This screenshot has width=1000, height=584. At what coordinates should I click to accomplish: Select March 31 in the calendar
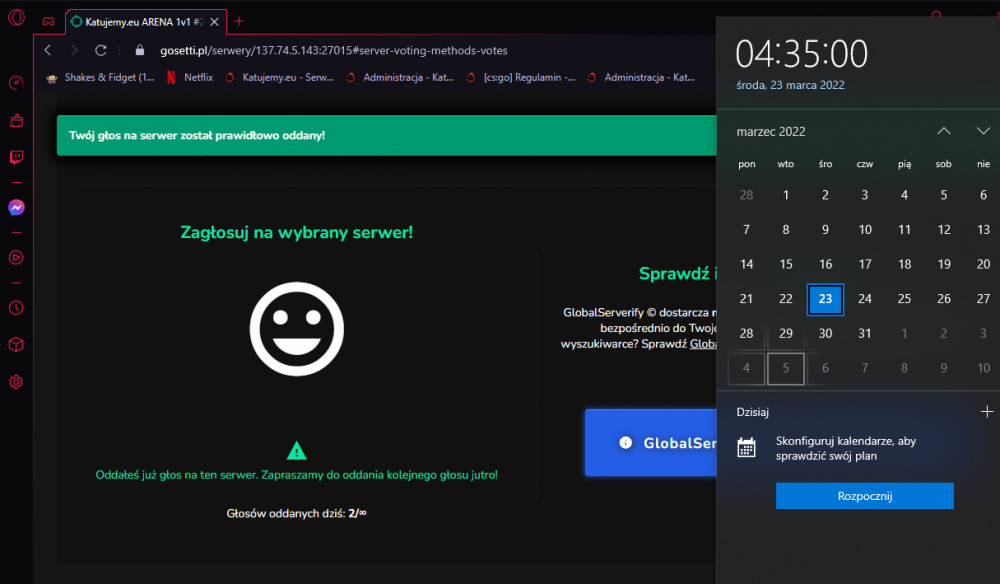865,333
